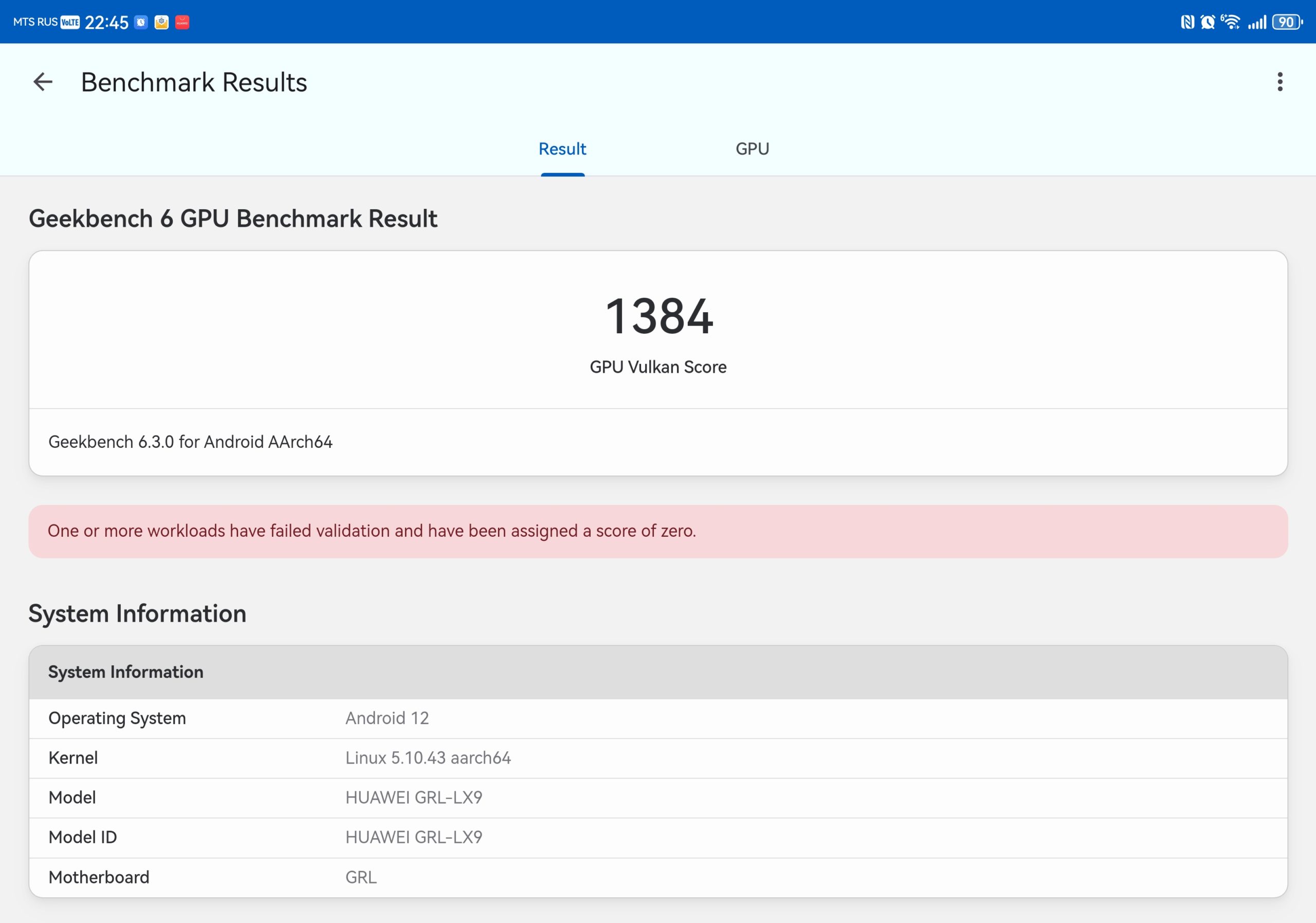Tap the alarm clock status icon

[x=1208, y=22]
